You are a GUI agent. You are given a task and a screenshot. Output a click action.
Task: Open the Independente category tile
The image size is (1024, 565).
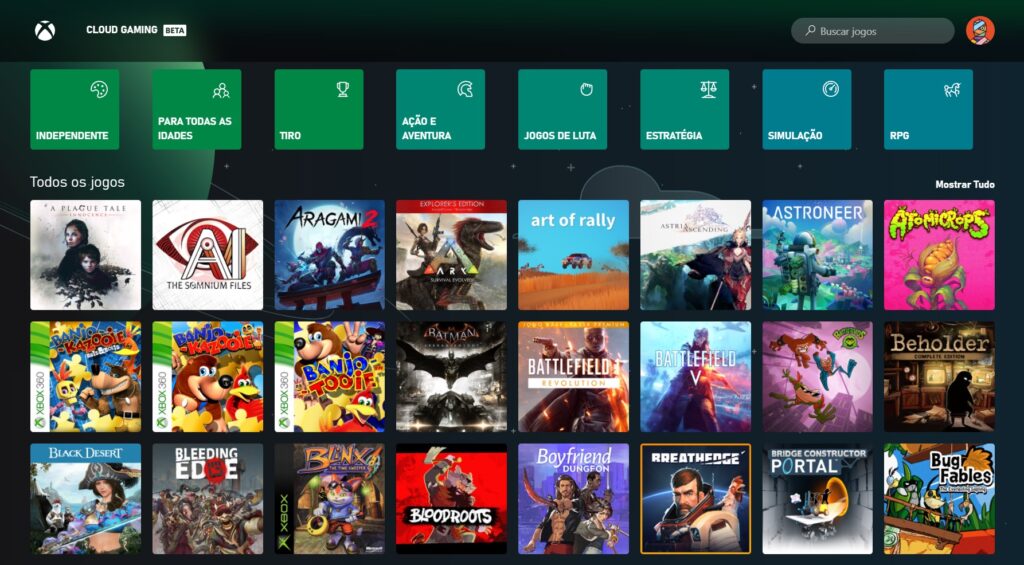point(74,109)
